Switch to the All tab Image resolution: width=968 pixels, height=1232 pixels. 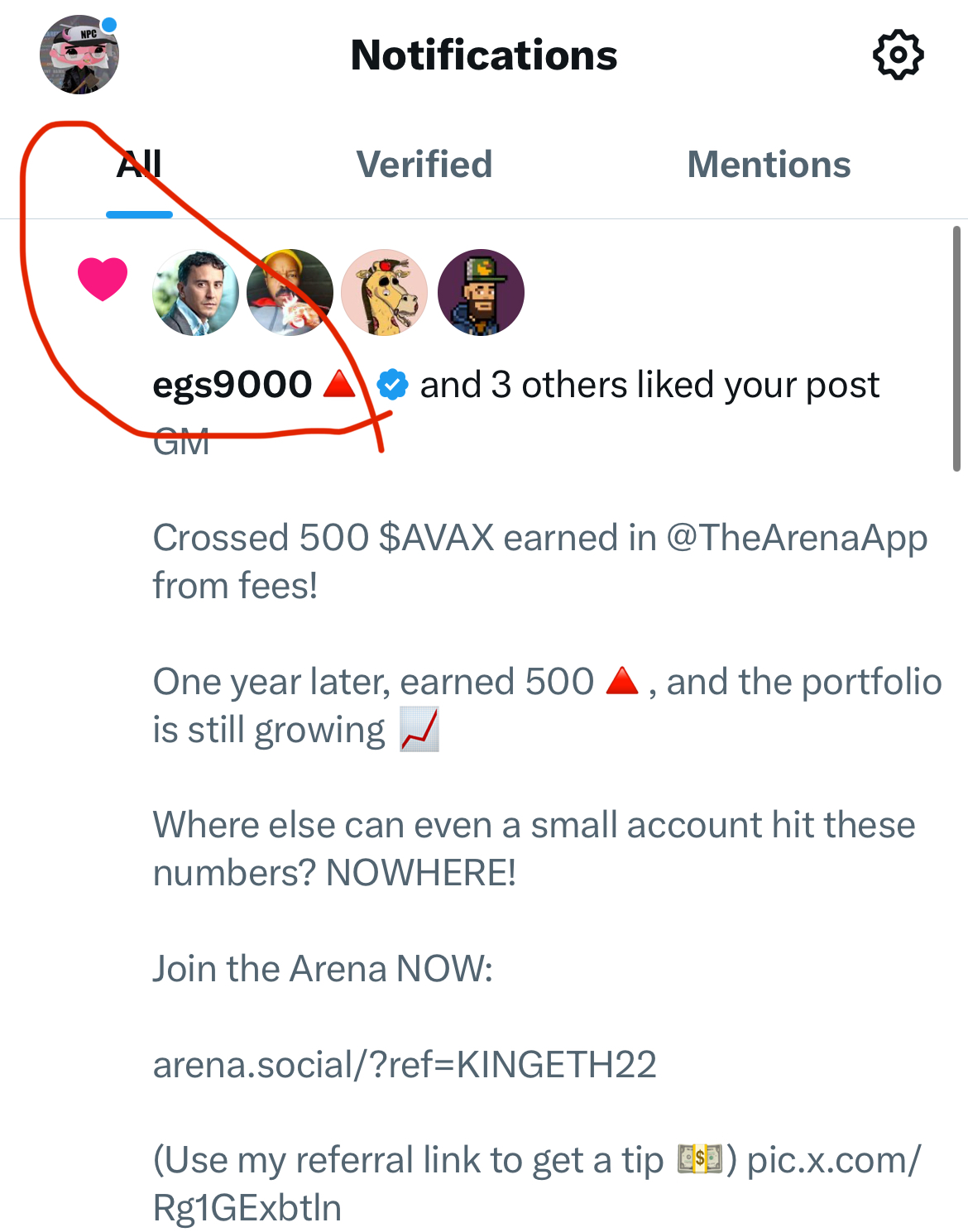click(139, 165)
